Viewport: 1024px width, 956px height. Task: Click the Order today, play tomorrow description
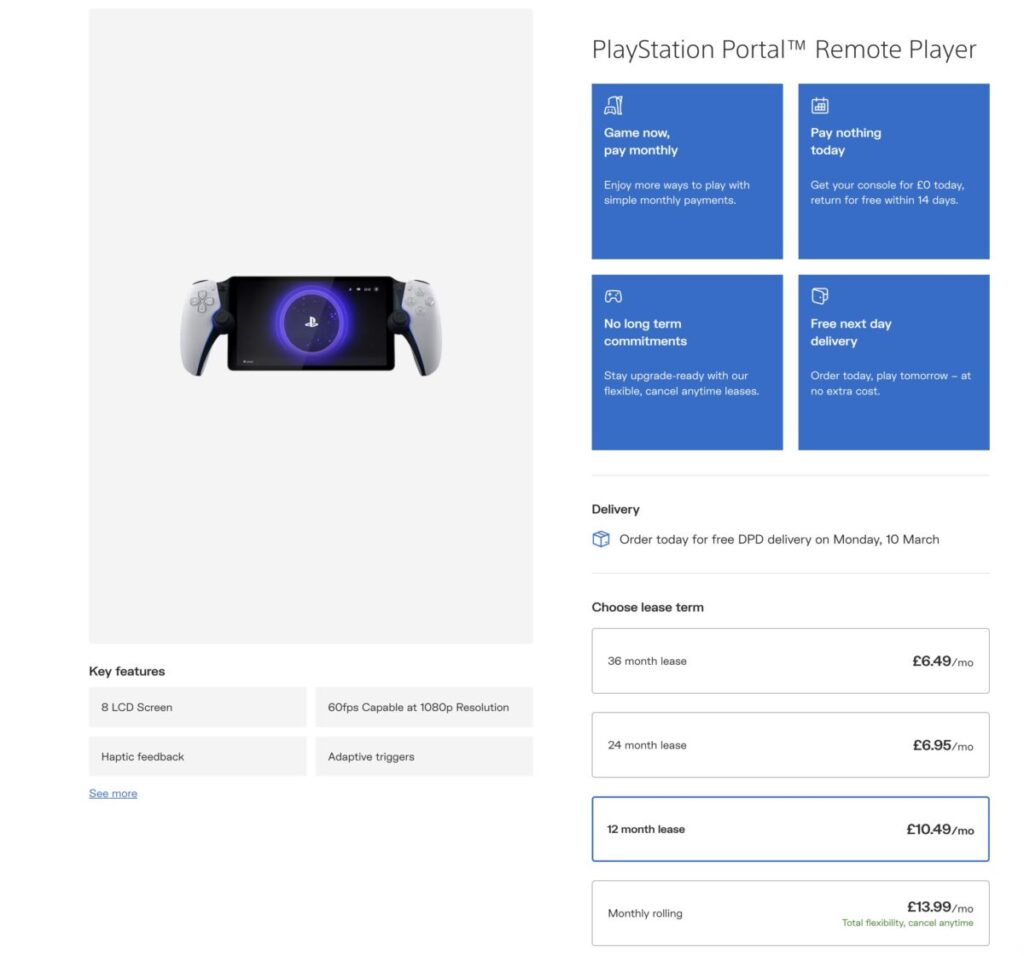coord(891,383)
